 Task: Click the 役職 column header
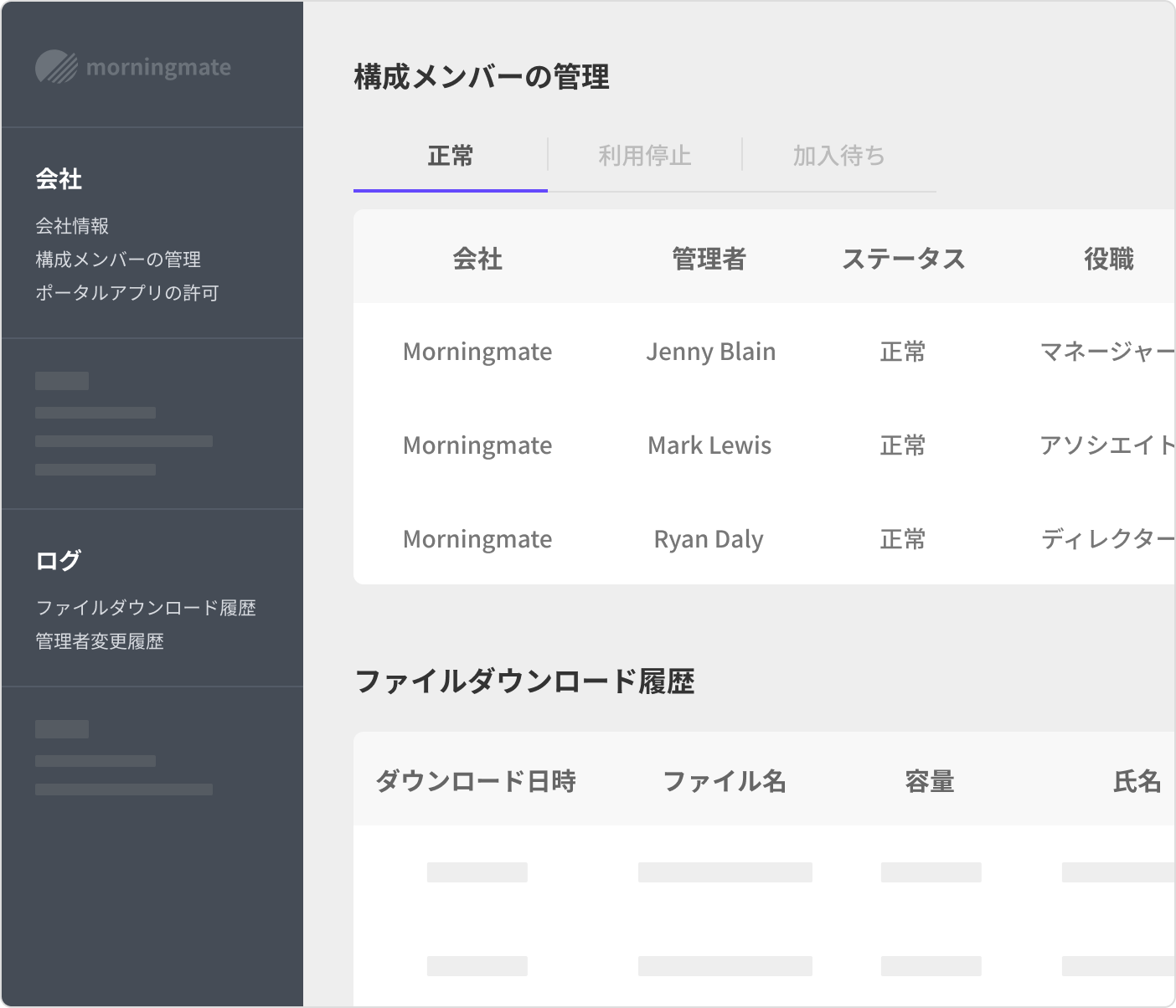click(x=1108, y=260)
